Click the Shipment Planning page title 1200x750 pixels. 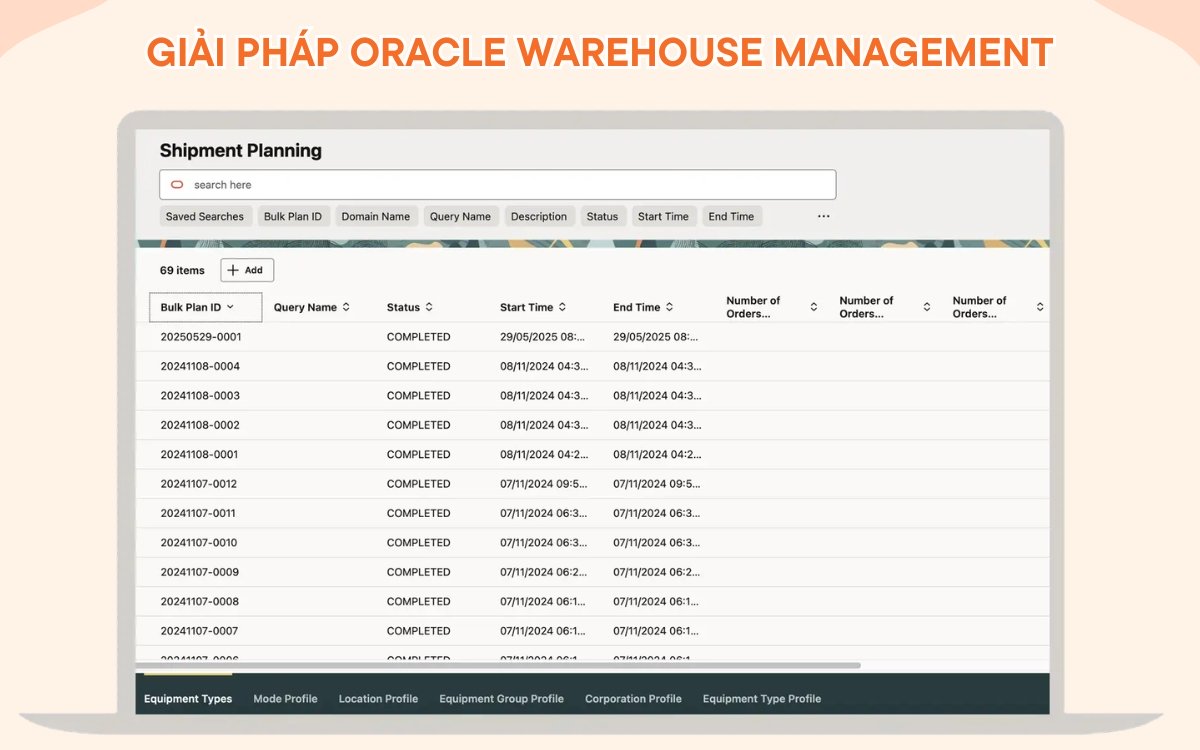coord(241,151)
